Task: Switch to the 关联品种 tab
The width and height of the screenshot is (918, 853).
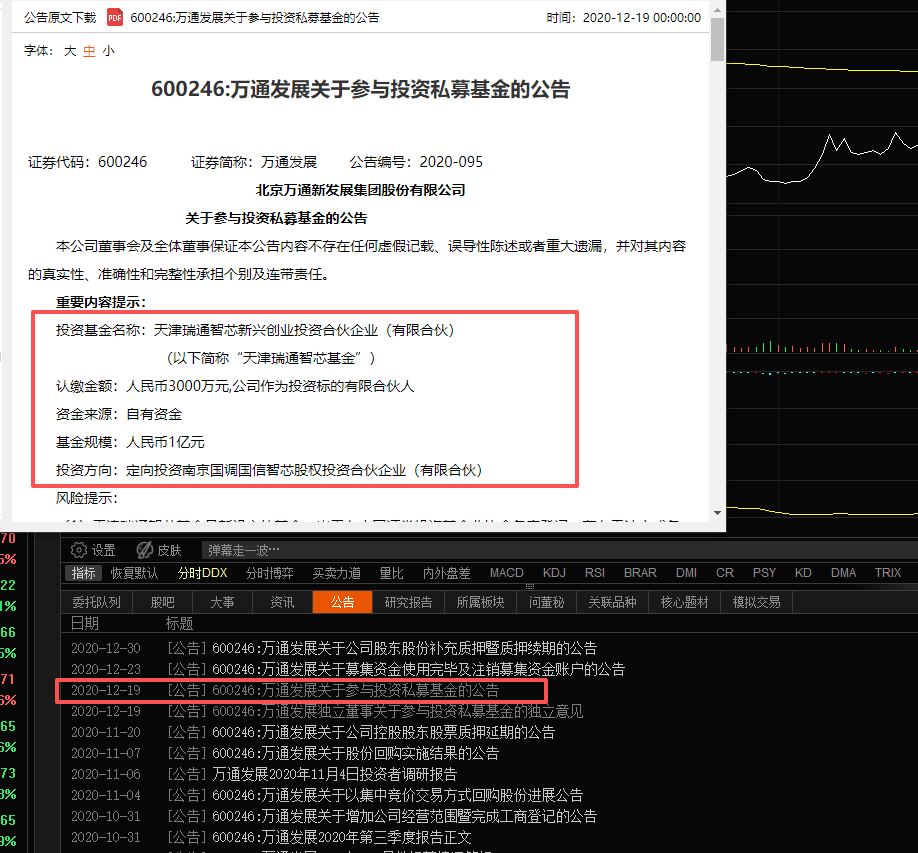Action: point(612,602)
